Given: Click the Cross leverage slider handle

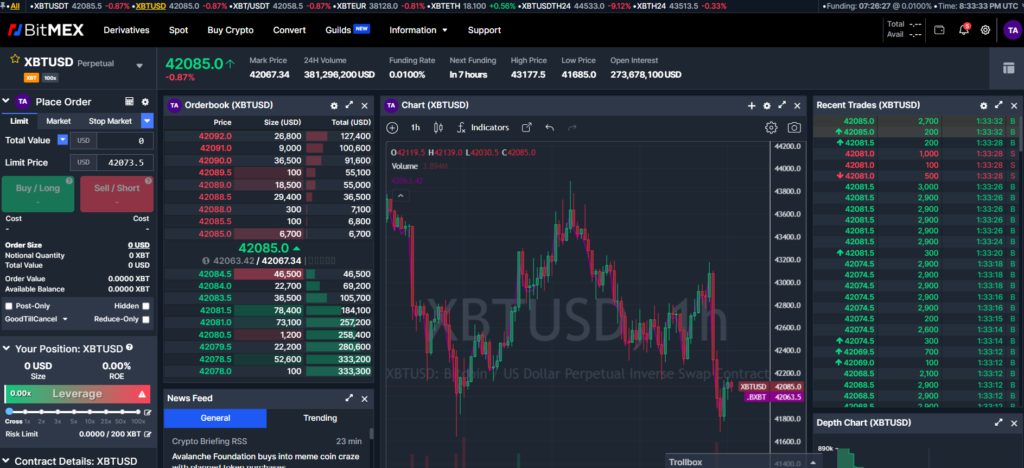Looking at the screenshot, I should pos(9,412).
